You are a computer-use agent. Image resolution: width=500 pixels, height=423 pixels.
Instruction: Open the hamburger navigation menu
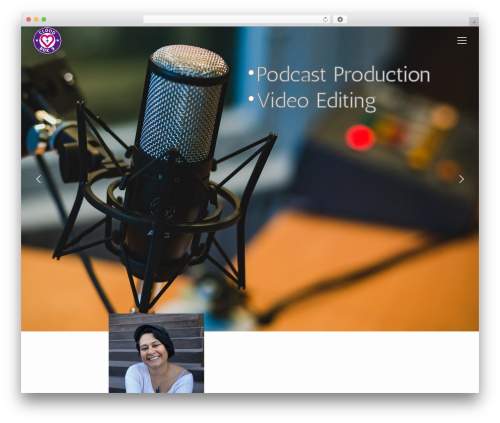click(462, 41)
